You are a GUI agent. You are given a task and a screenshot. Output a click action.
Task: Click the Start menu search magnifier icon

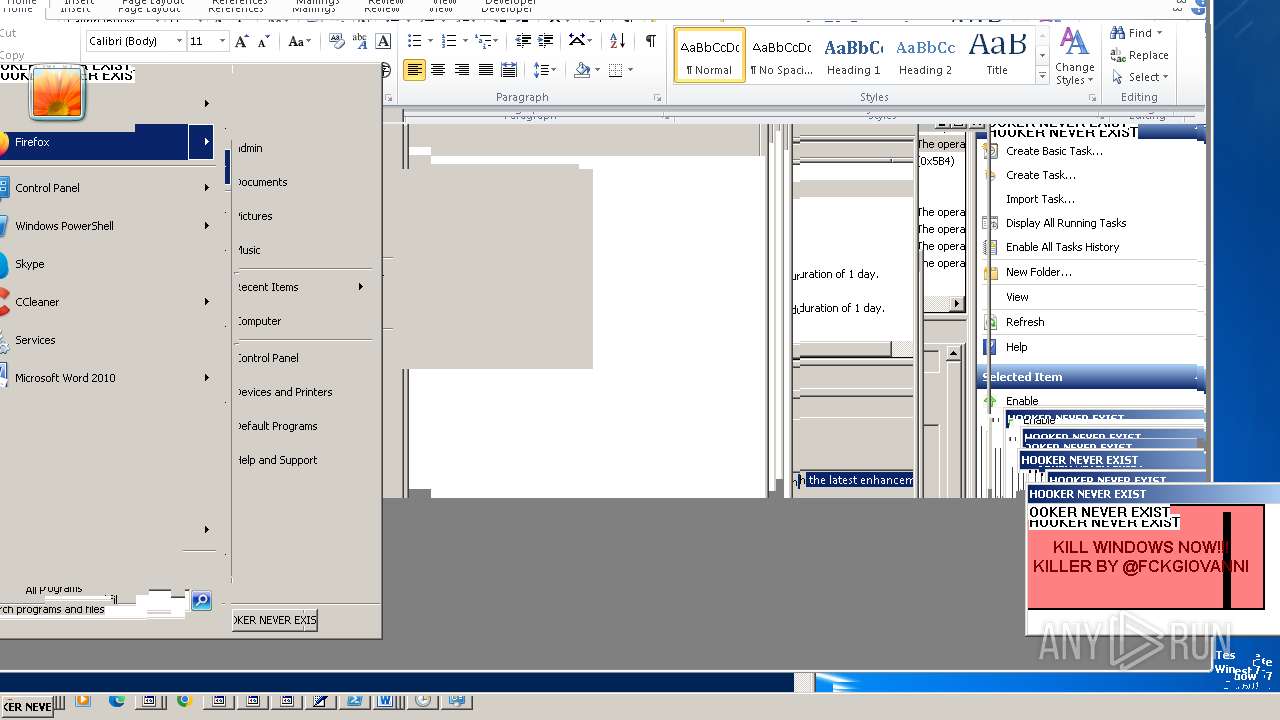(201, 601)
